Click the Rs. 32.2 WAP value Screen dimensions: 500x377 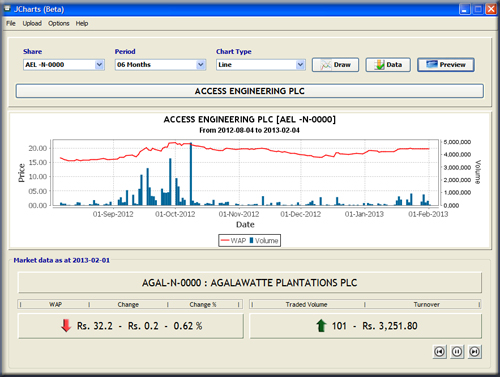tap(95, 326)
